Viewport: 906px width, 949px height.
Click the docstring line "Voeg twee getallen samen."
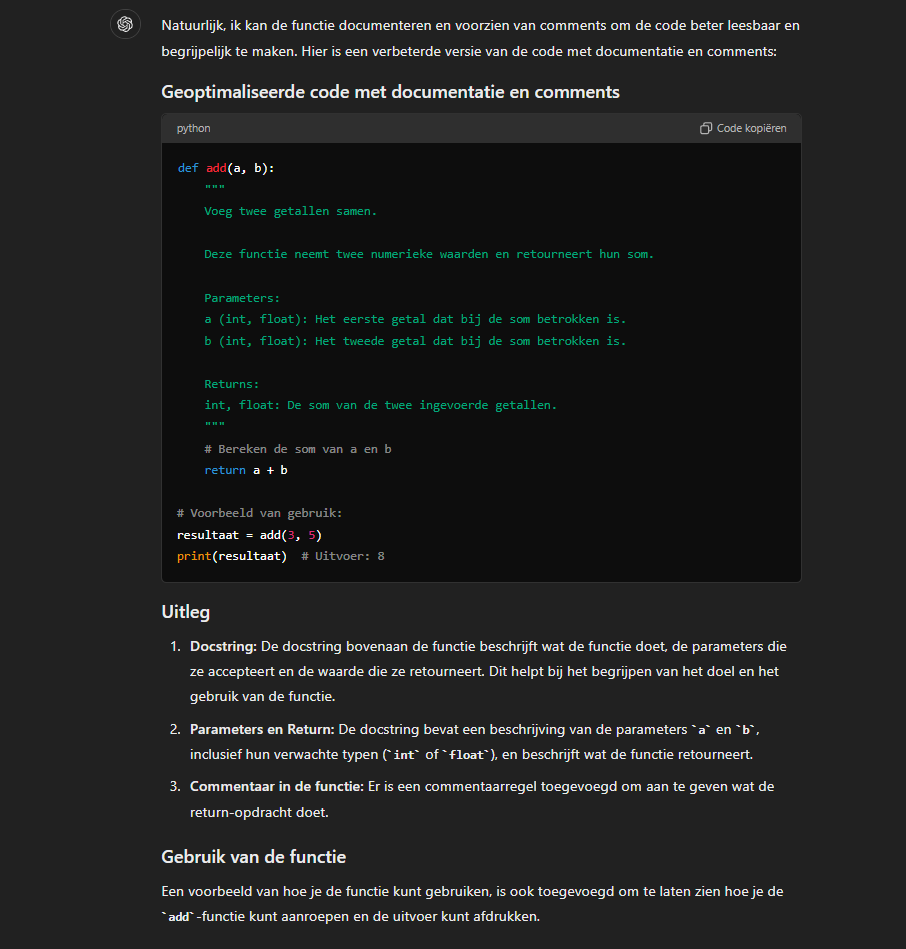click(x=290, y=211)
